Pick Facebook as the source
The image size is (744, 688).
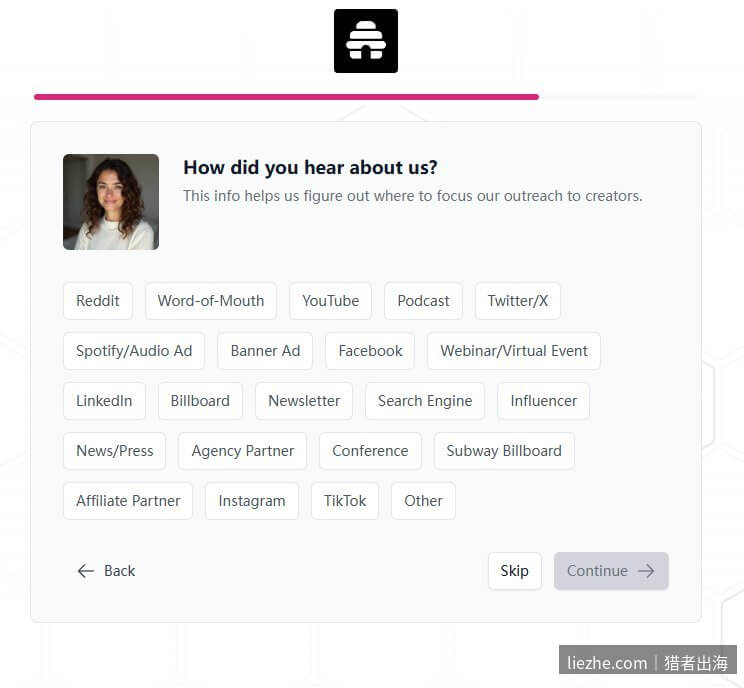point(370,351)
